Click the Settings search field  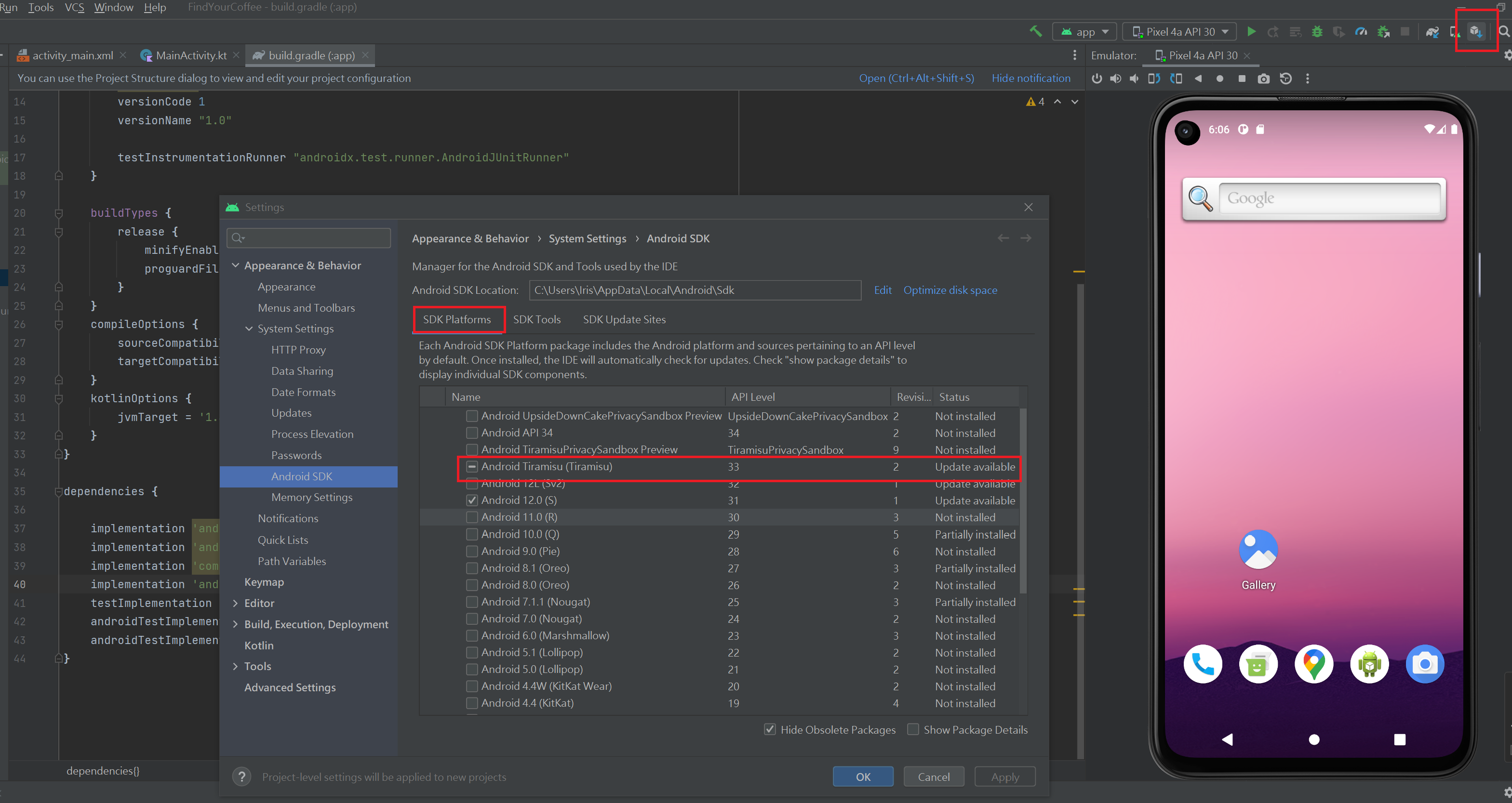(x=314, y=237)
